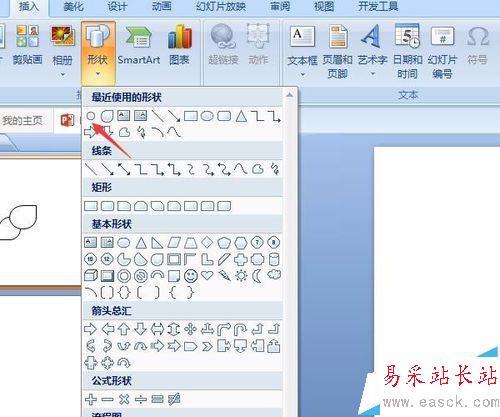Choose the minus sign under 公式形状

pyautogui.click(x=107, y=399)
